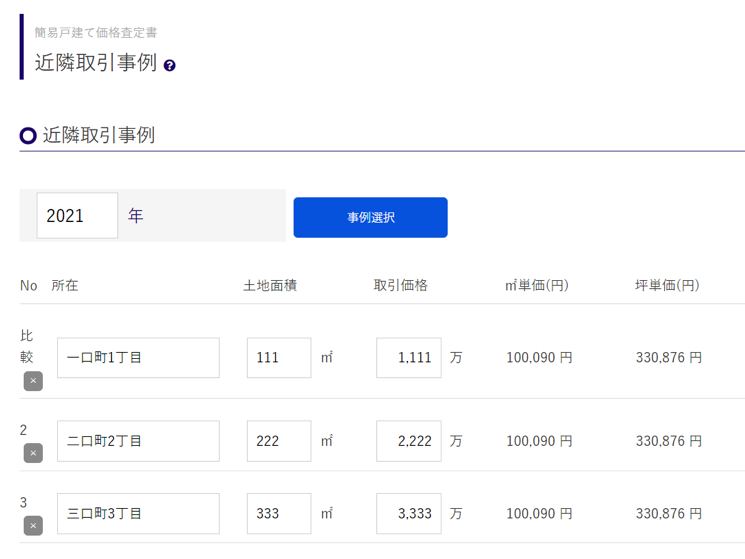Click the 一口町1丁目 location field
The width and height of the screenshot is (745, 559).
pyautogui.click(x=138, y=358)
